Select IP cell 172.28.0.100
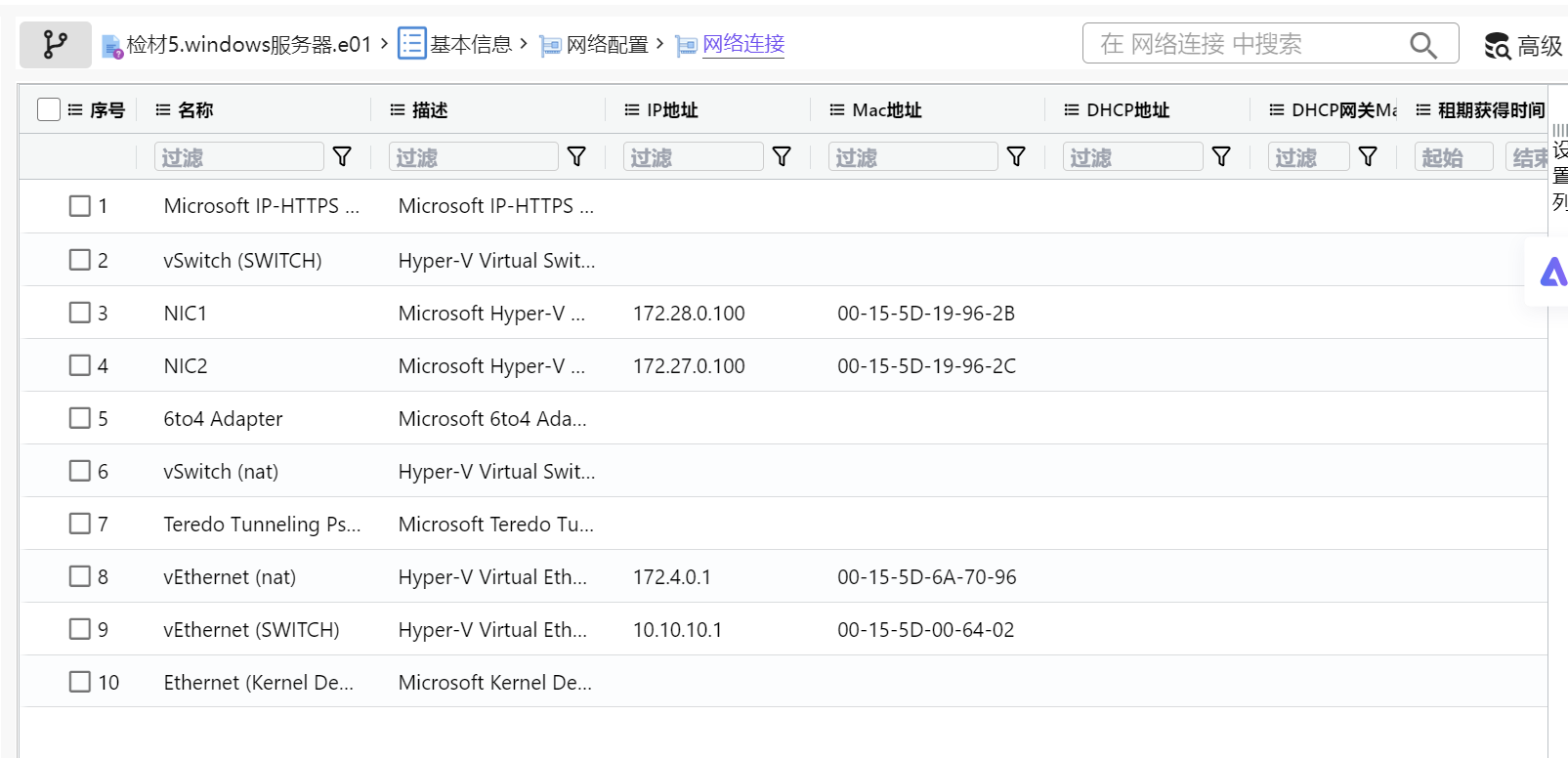Image resolution: width=1568 pixels, height=758 pixels. tap(689, 314)
